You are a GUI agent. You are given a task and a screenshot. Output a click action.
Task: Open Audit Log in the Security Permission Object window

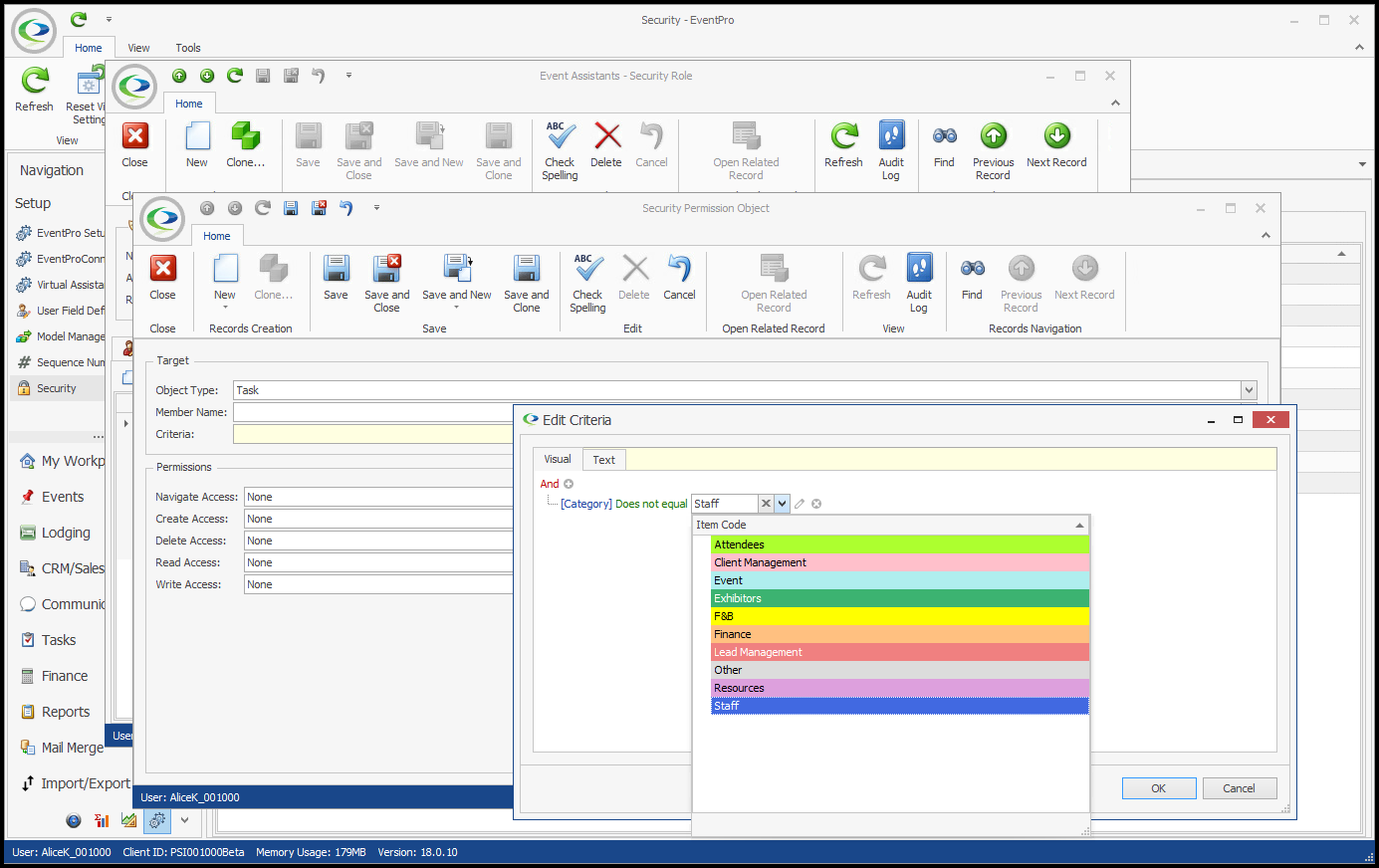tap(919, 284)
